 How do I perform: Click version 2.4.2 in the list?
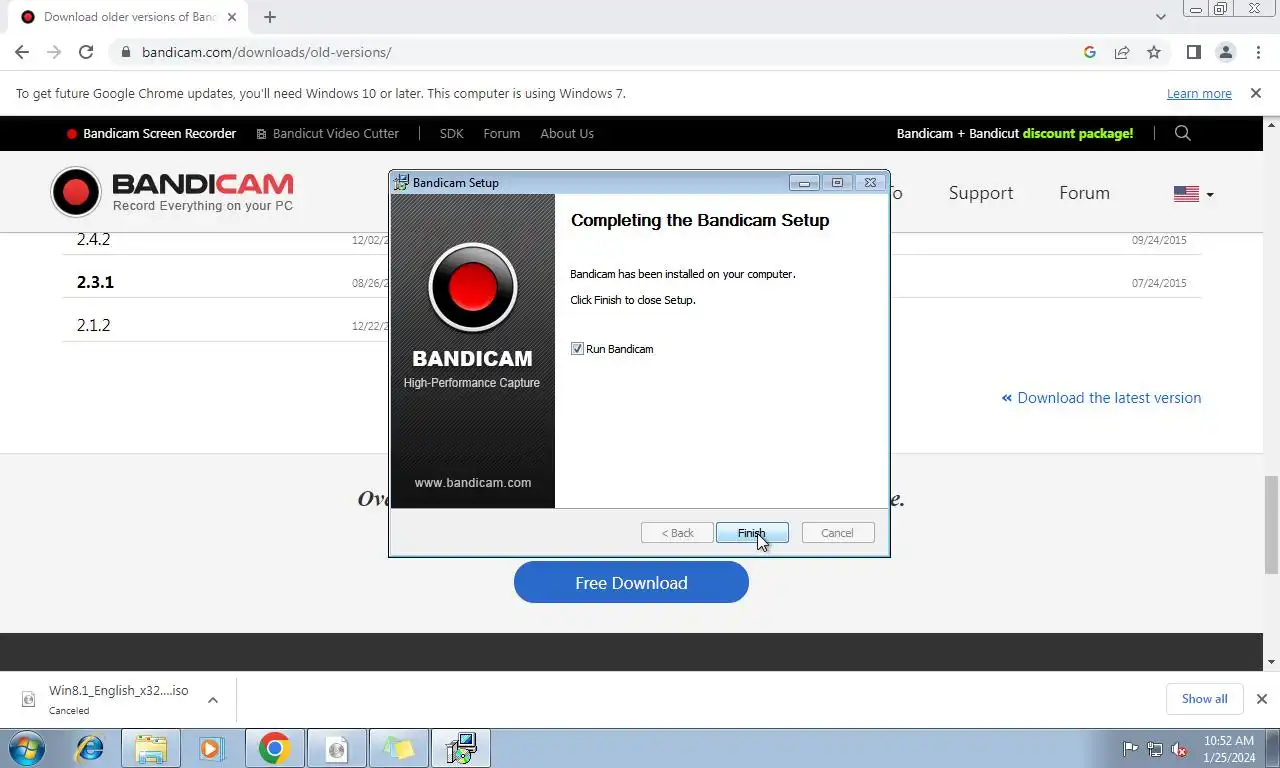(x=94, y=240)
